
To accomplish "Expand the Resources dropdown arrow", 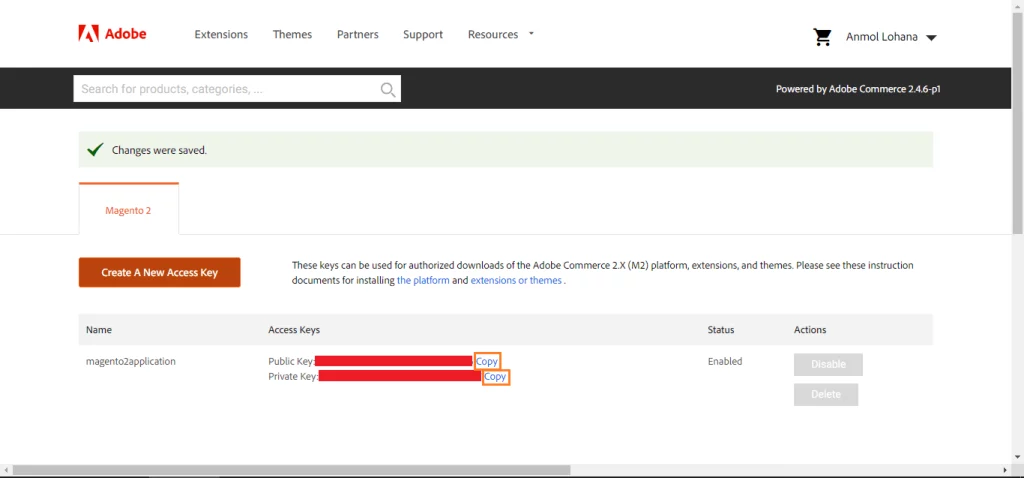I will coord(531,33).
